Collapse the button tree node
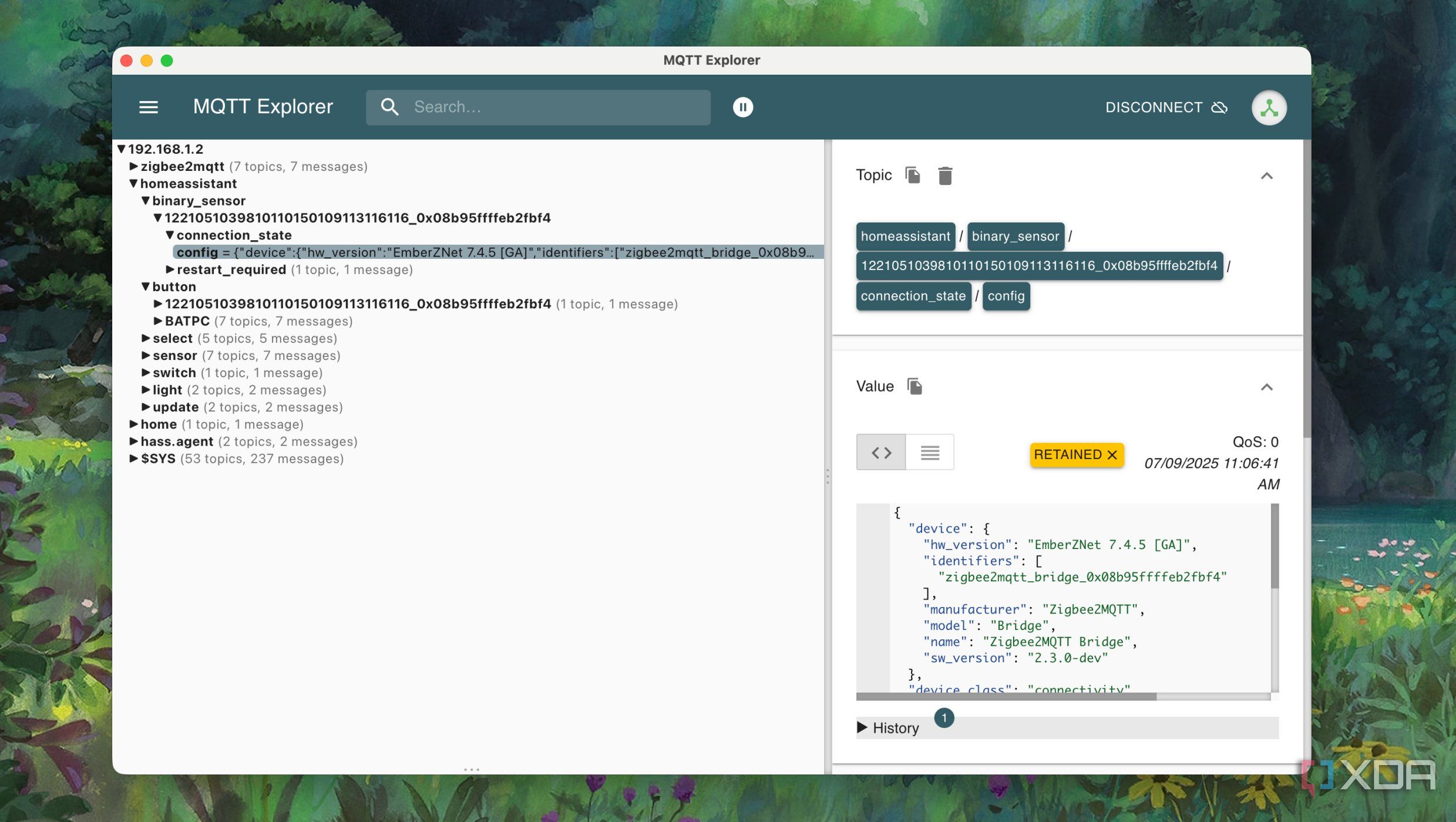 click(x=146, y=287)
